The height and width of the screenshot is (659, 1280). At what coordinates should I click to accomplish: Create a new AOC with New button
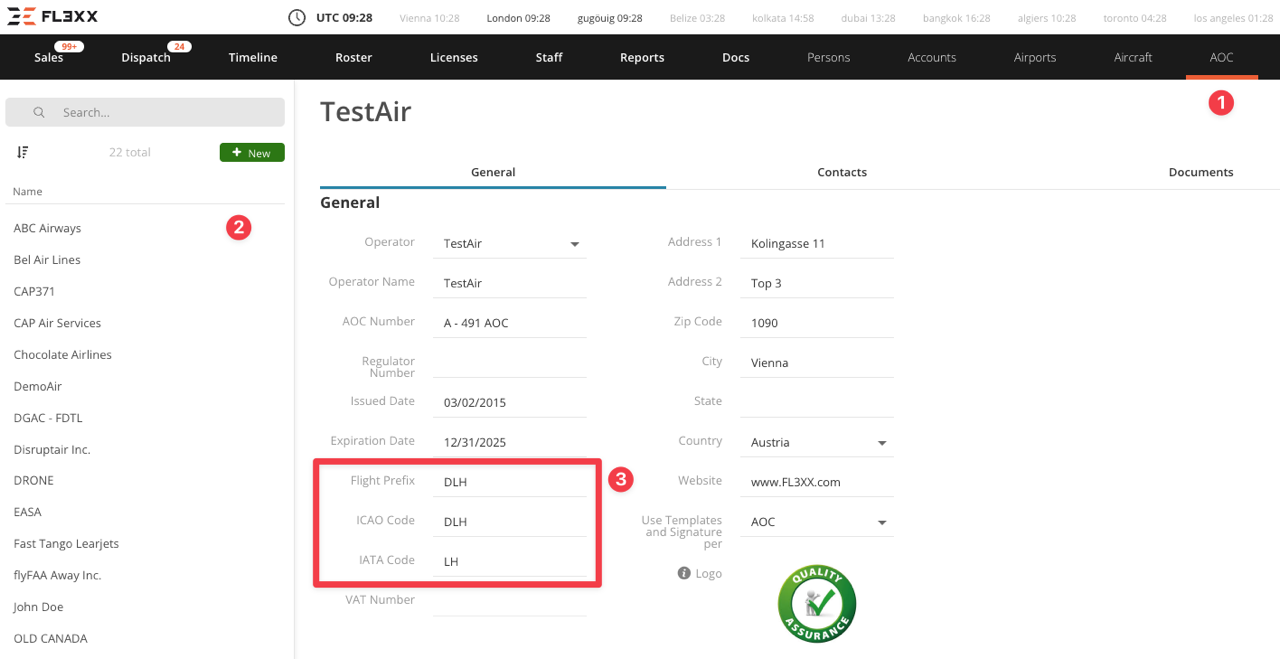click(252, 153)
